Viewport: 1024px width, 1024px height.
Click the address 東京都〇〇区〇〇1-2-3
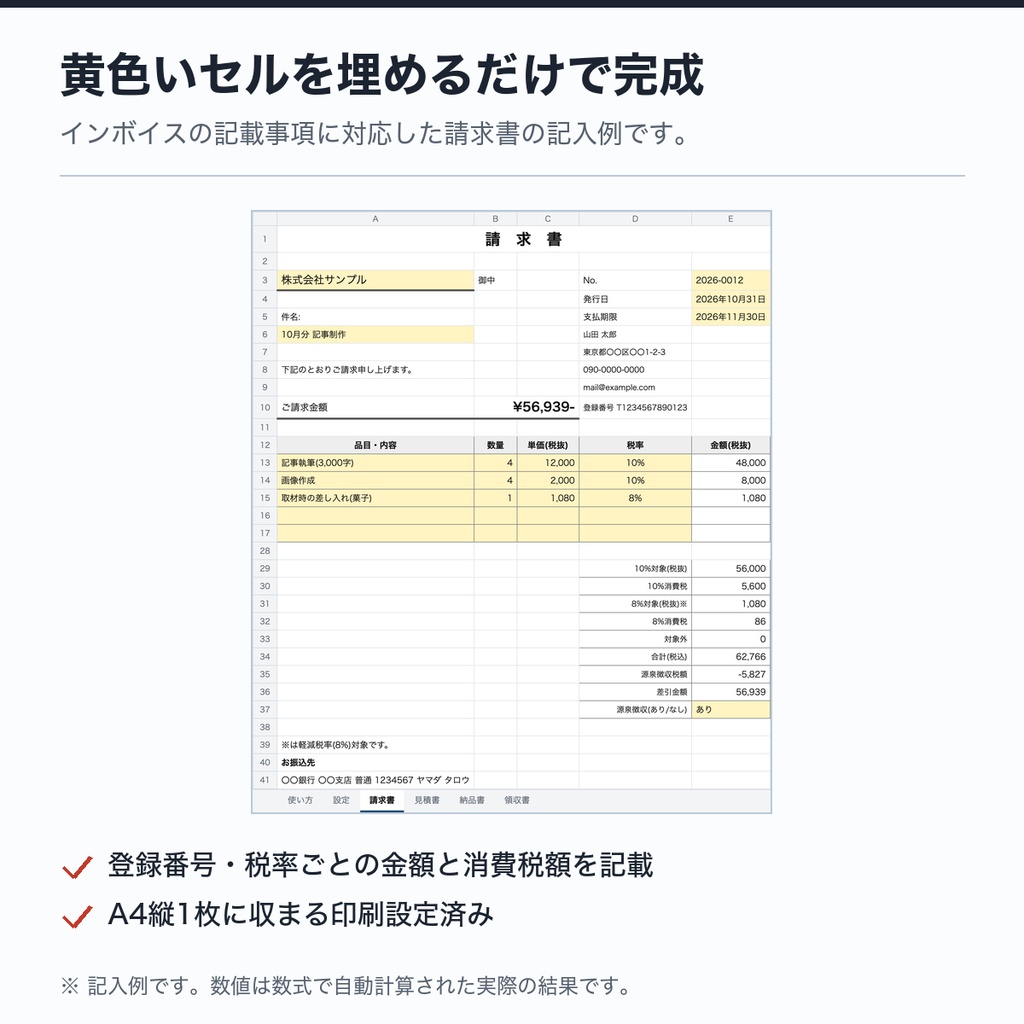pos(624,352)
